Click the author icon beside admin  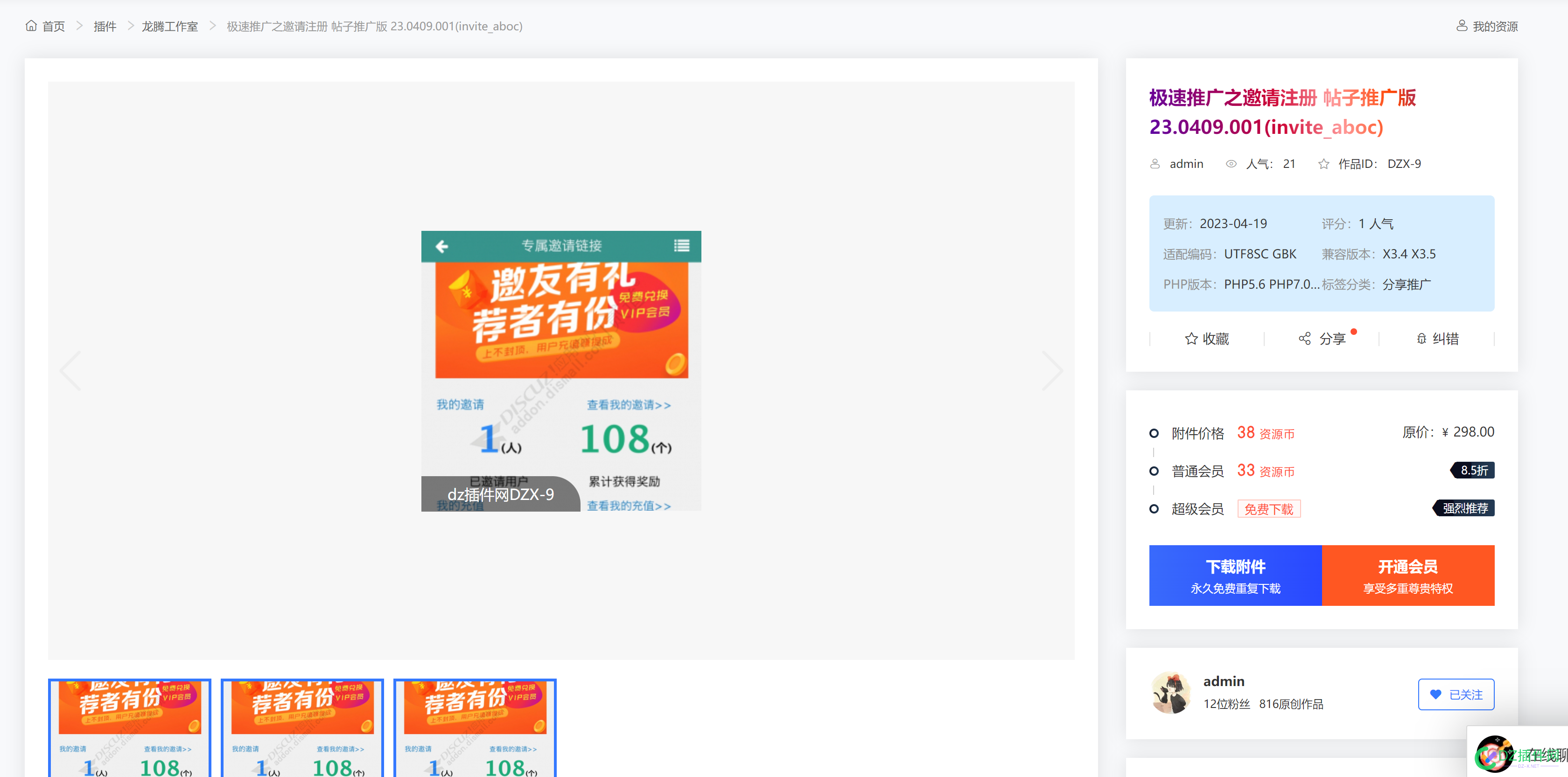(x=1155, y=164)
